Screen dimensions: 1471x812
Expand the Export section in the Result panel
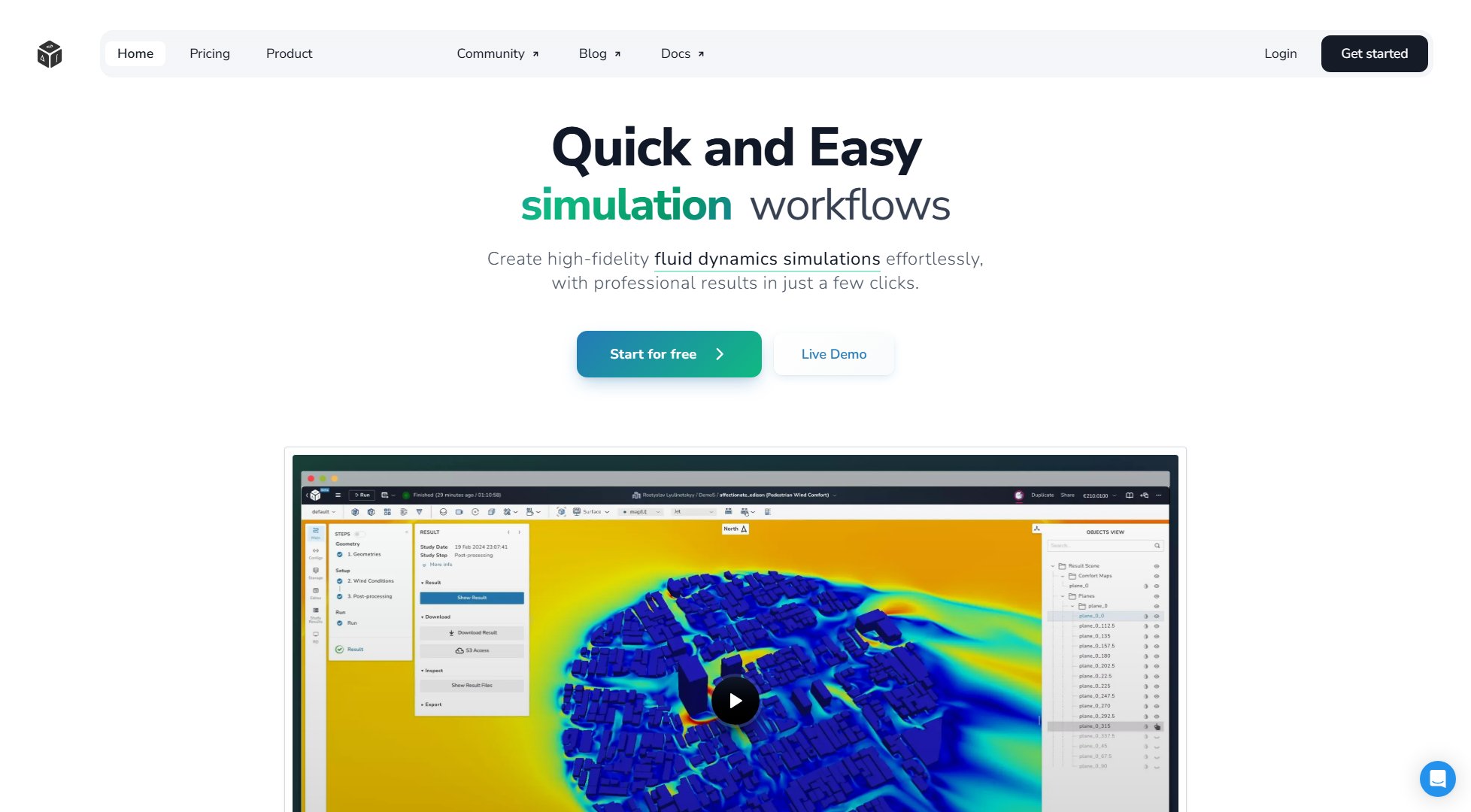click(x=432, y=704)
